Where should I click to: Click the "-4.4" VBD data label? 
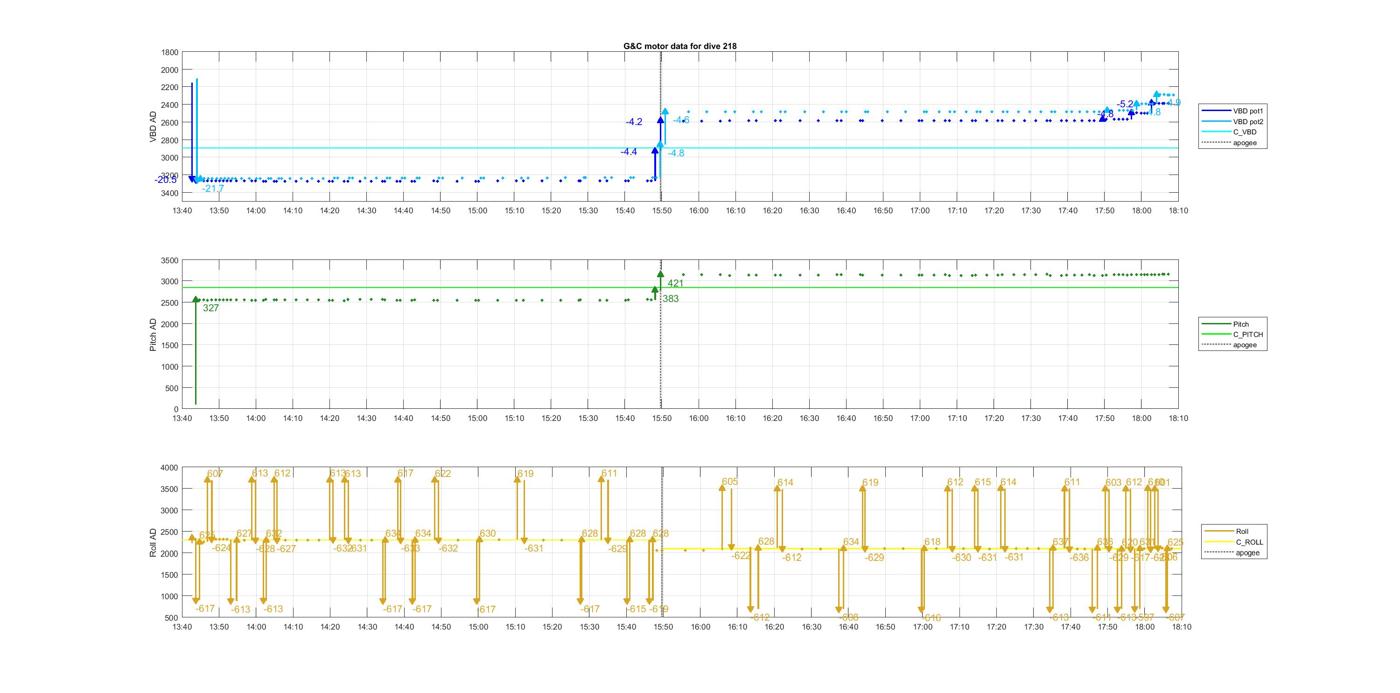click(x=628, y=152)
